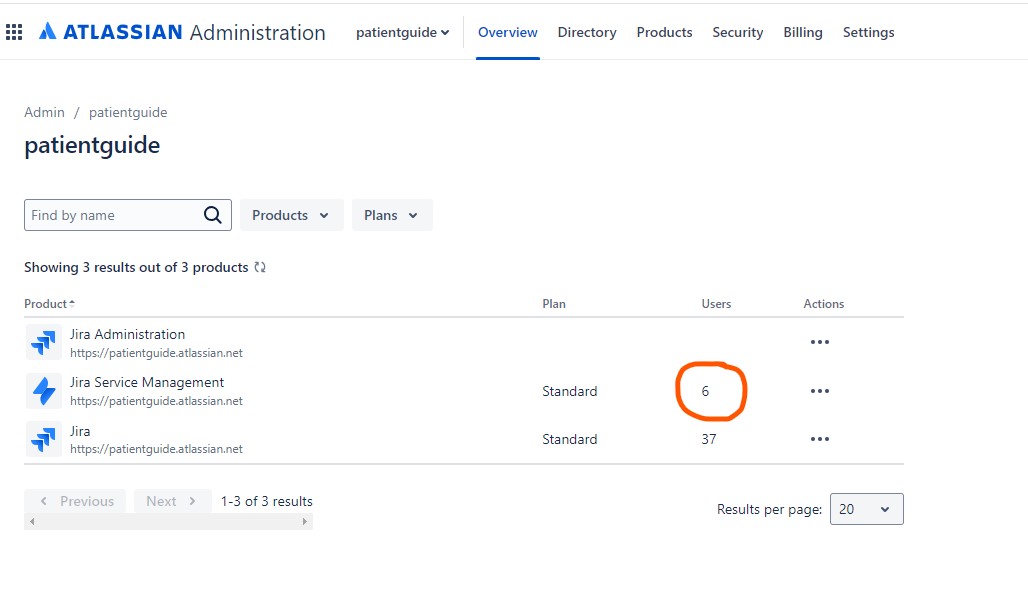Click the Standard plan for Jira Service Management
The width and height of the screenshot is (1028, 592).
pos(569,391)
